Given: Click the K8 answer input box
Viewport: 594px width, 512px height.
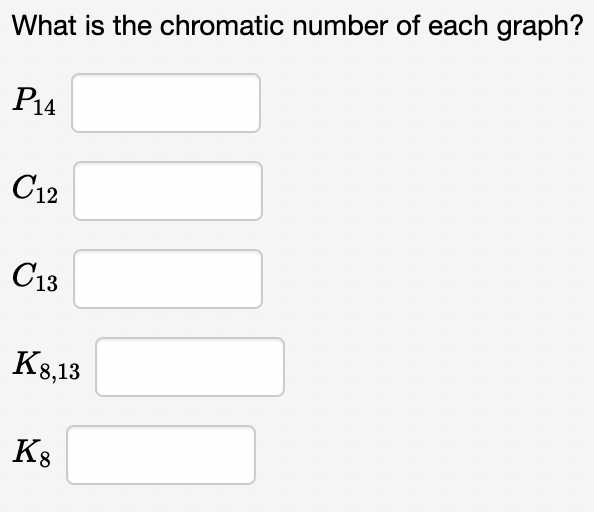Looking at the screenshot, I should [161, 455].
